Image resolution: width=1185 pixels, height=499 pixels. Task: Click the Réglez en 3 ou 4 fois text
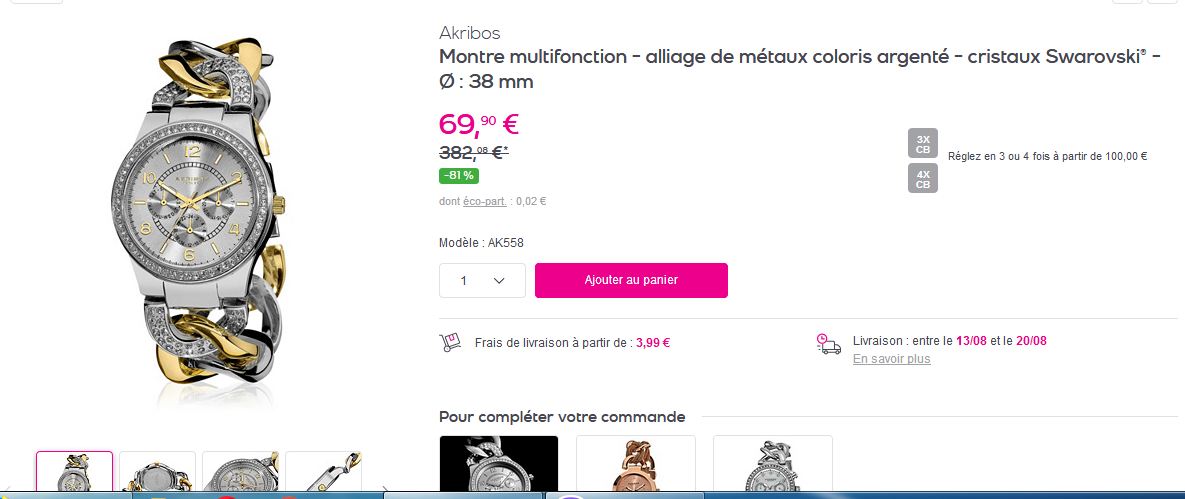click(1047, 156)
